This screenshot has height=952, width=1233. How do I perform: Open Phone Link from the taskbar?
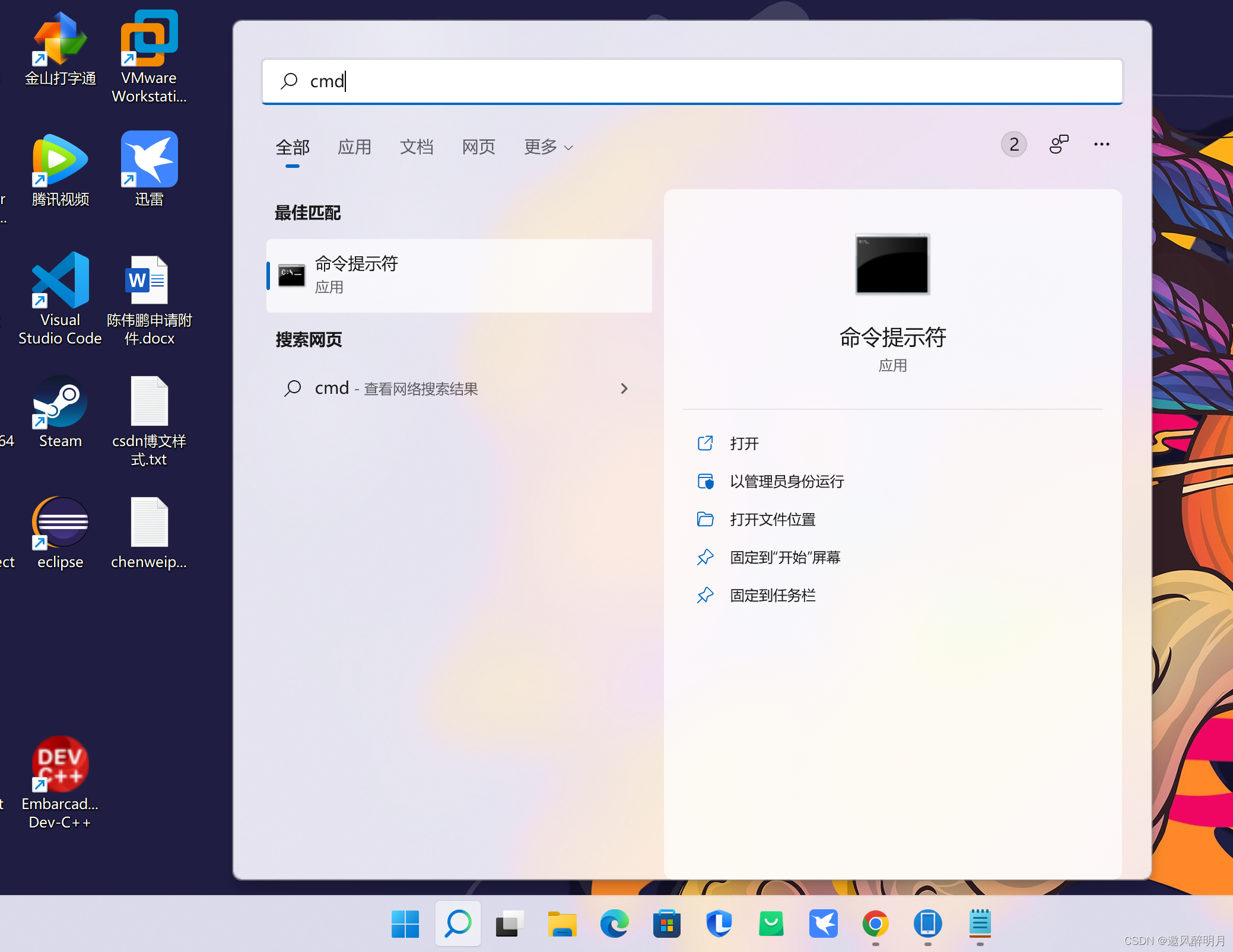(927, 924)
